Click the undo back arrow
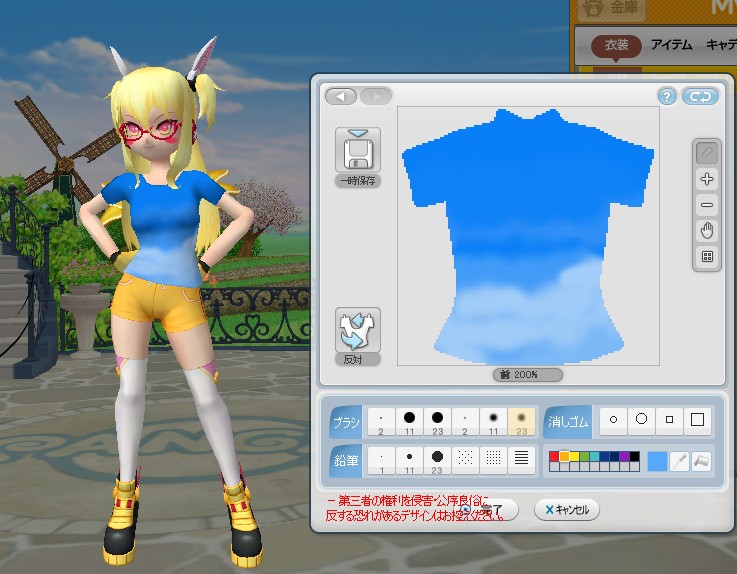This screenshot has height=574, width=737. (341, 96)
